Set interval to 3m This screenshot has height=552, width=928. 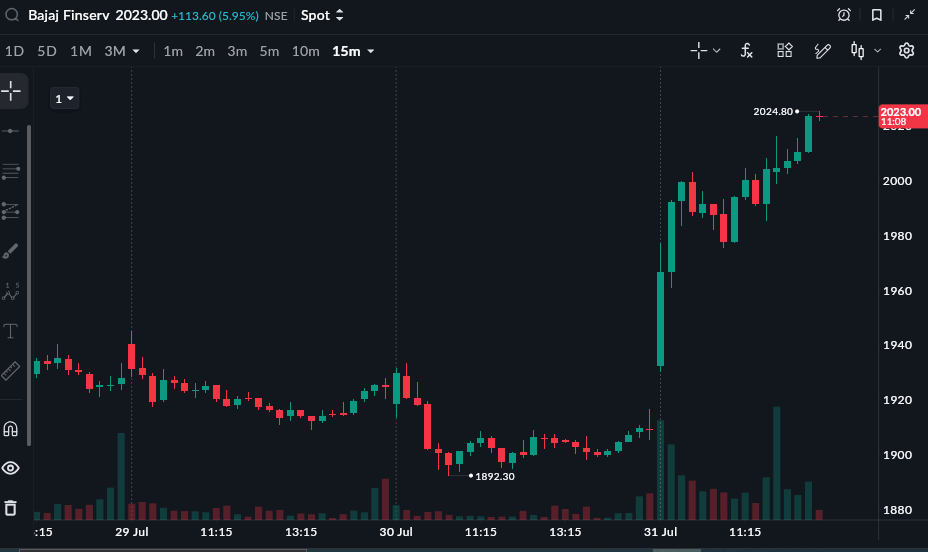[237, 51]
